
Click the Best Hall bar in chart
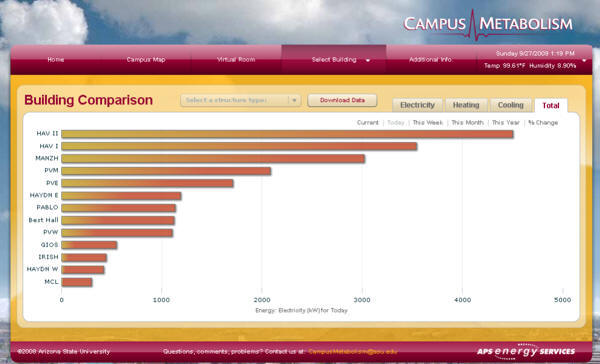(118, 220)
